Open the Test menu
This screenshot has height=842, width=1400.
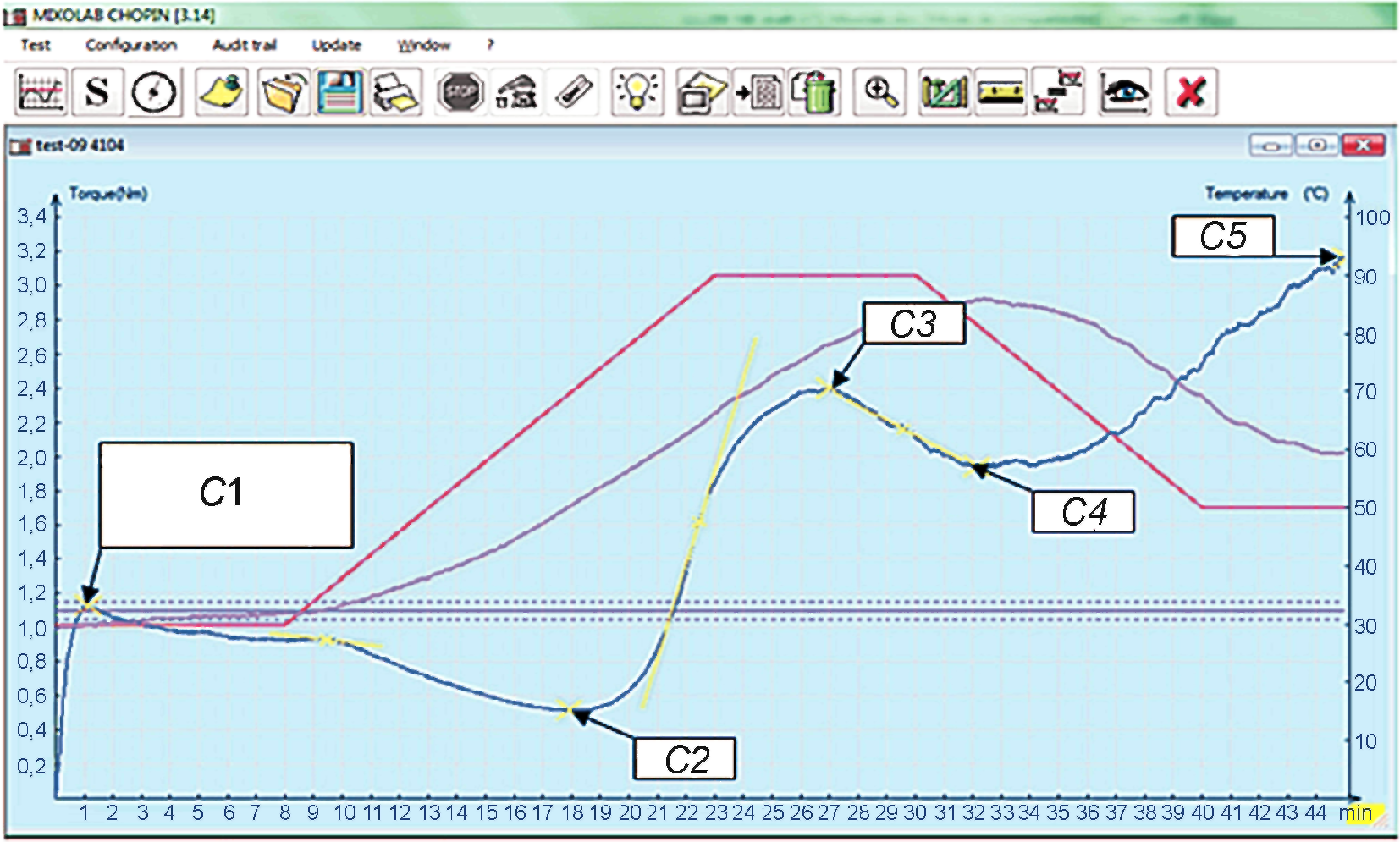[36, 45]
